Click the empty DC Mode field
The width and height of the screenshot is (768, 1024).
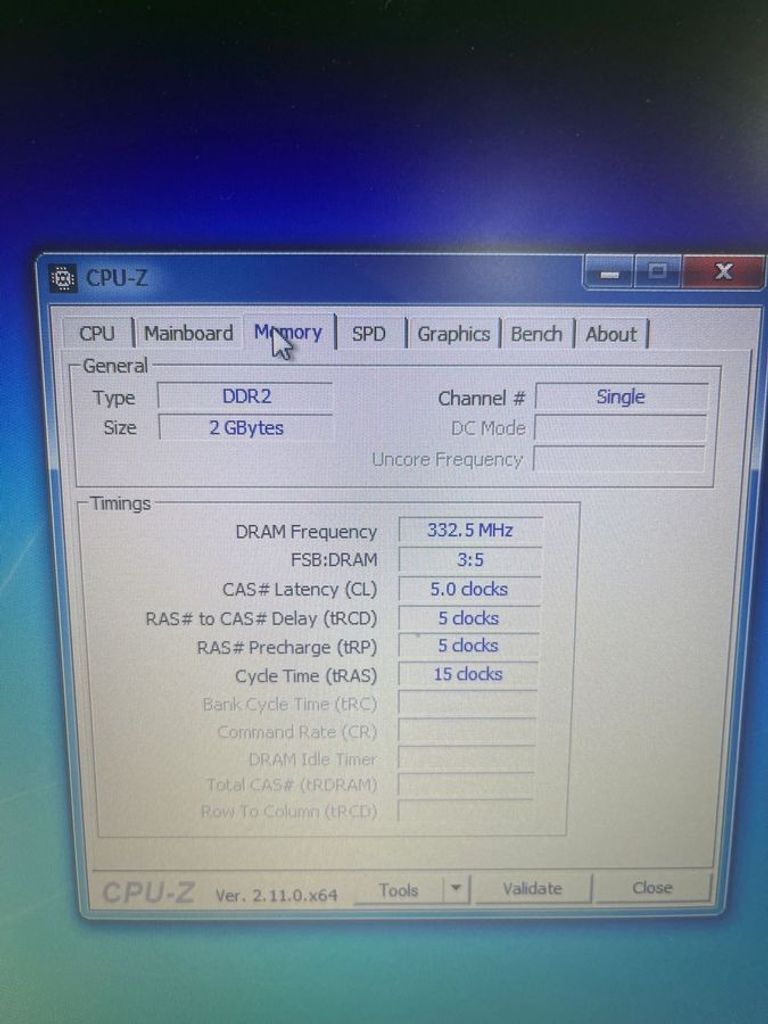(620, 428)
